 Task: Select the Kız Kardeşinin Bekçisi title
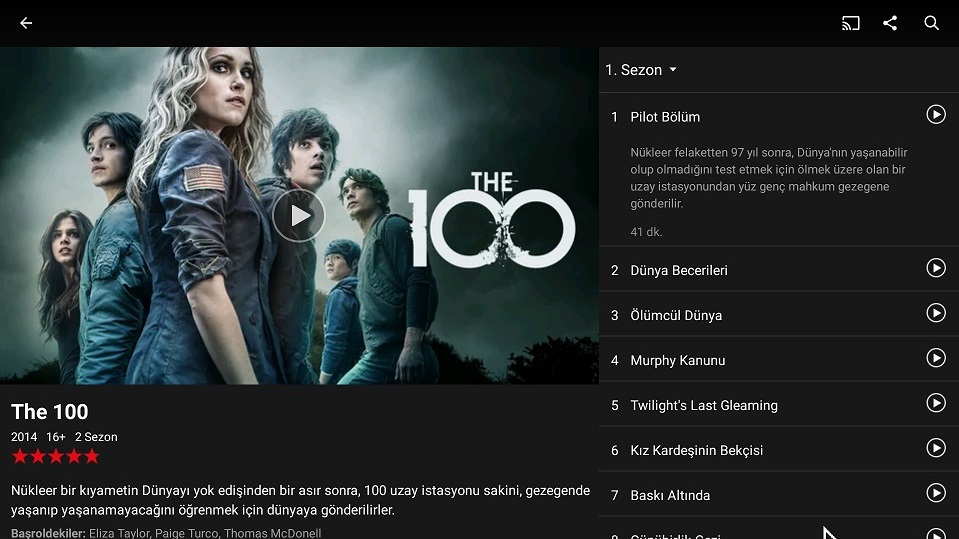point(697,450)
